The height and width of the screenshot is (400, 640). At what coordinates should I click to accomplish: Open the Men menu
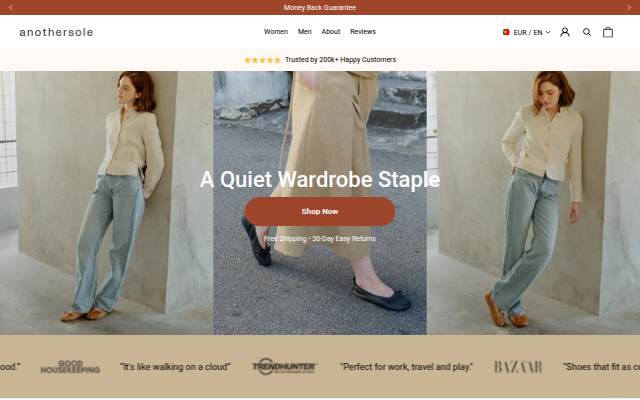point(304,31)
